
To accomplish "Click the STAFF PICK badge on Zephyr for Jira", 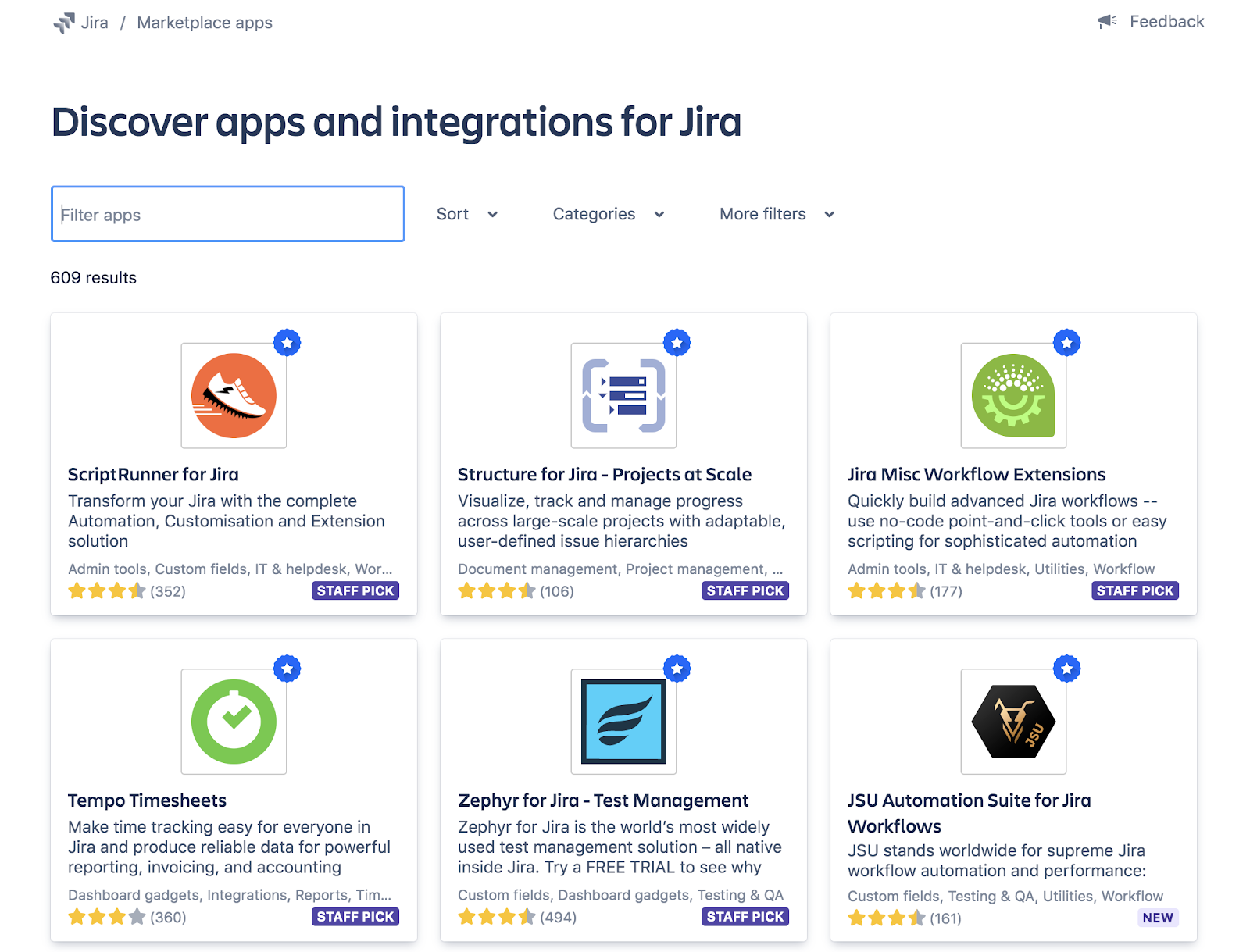I will coord(745,917).
